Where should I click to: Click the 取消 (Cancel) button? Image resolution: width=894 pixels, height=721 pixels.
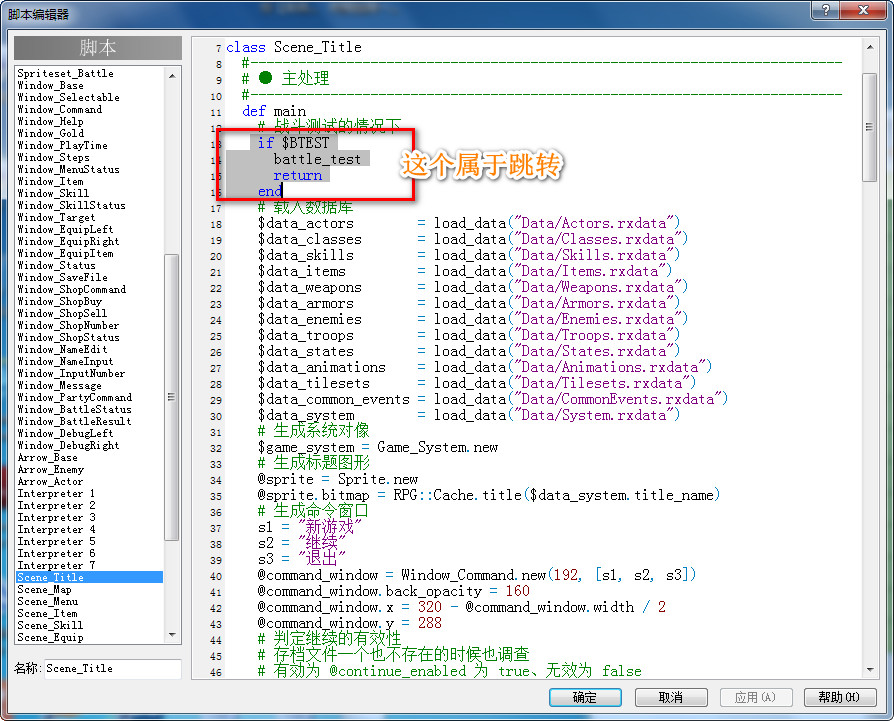coord(671,697)
